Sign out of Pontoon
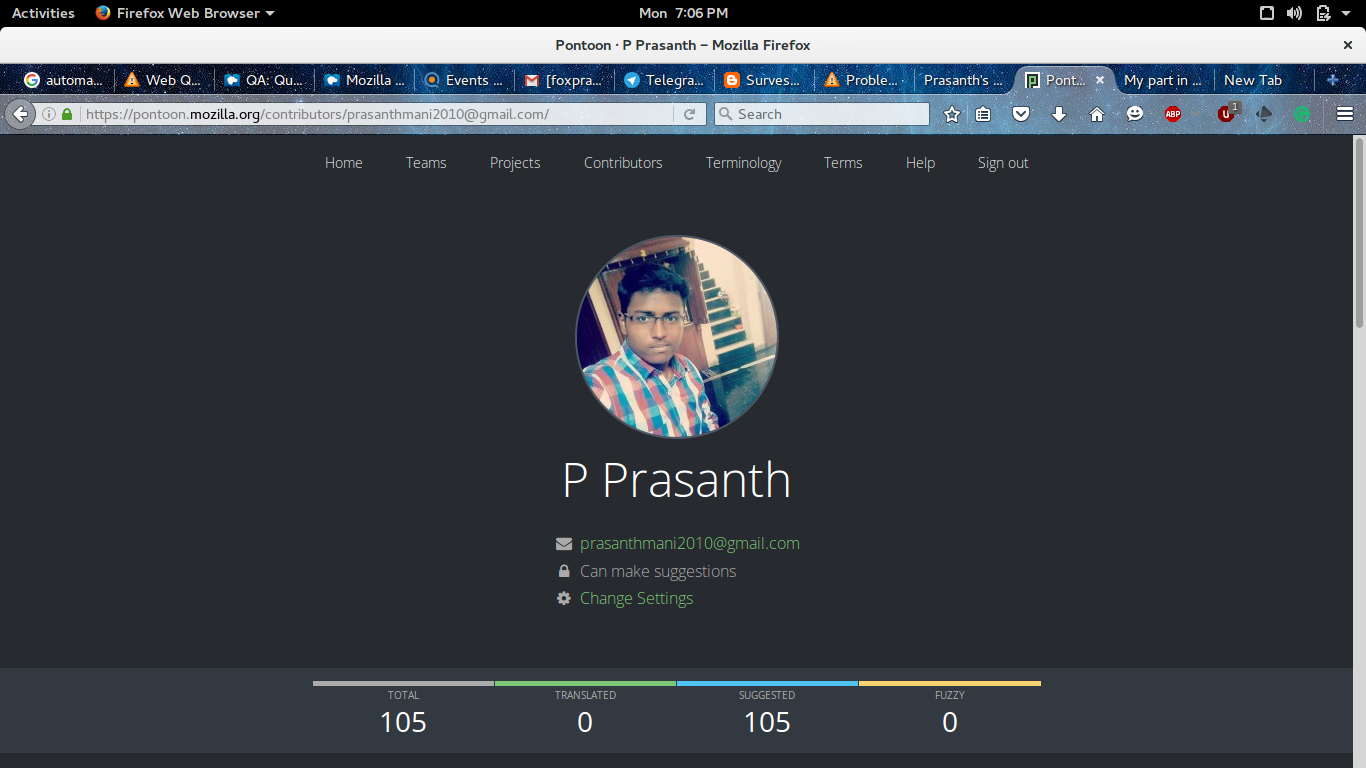Screen dimensions: 1366x768 click(x=1003, y=163)
